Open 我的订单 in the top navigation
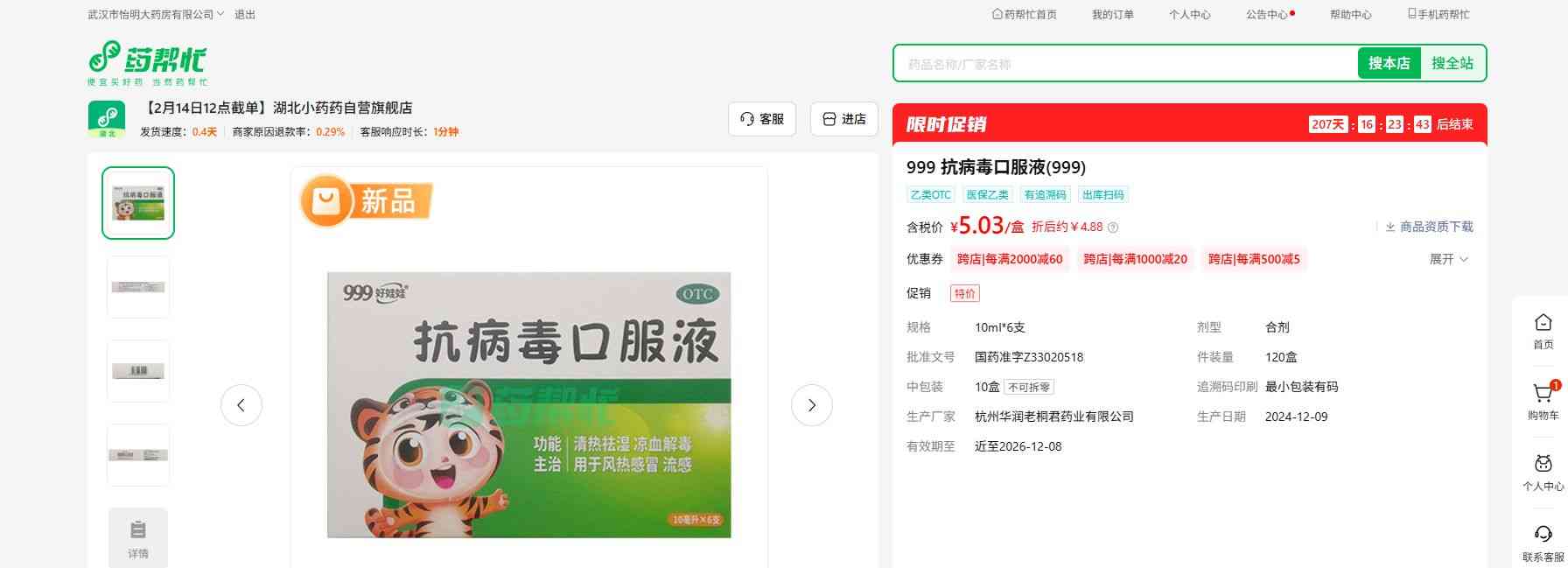This screenshot has height=568, width=1568. click(x=1112, y=15)
